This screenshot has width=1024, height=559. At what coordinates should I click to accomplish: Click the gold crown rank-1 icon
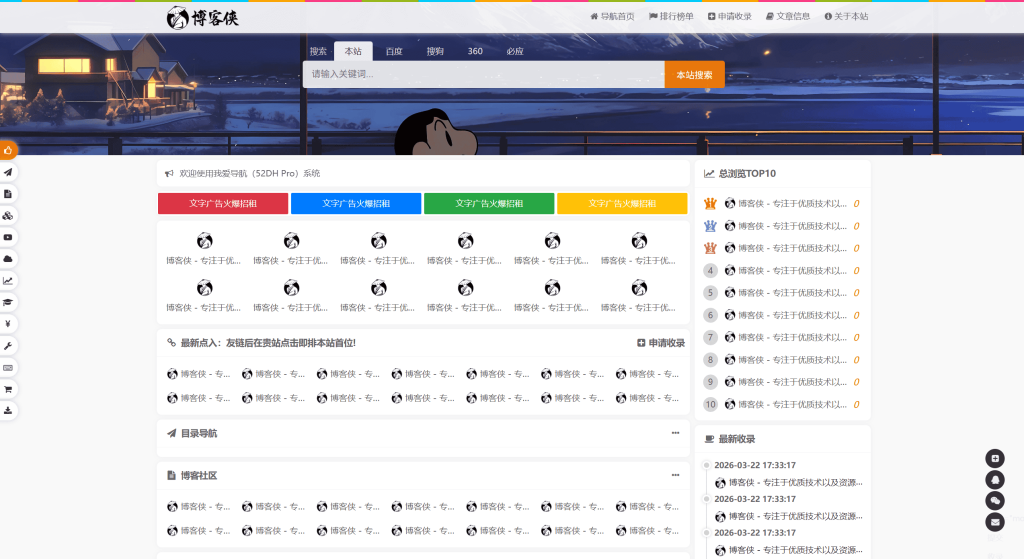711,204
